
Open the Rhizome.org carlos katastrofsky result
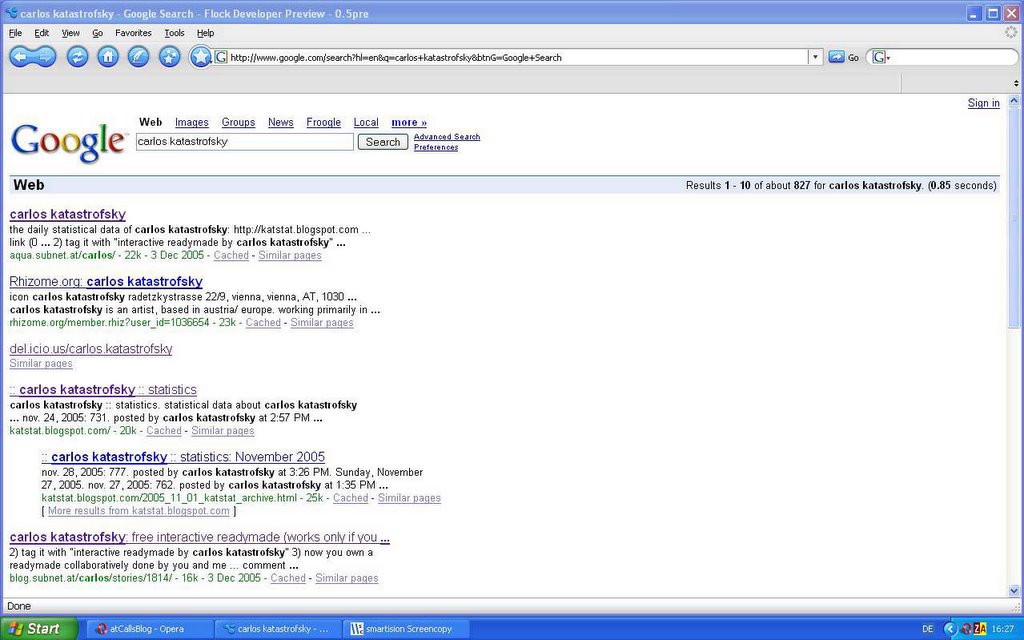[x=106, y=281]
